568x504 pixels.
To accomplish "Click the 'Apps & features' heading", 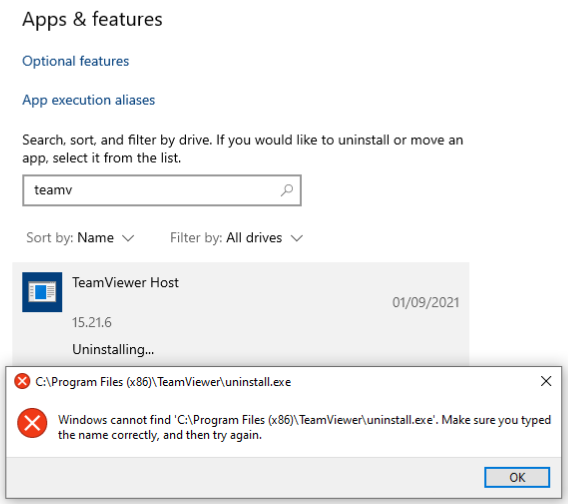I will tap(92, 19).
